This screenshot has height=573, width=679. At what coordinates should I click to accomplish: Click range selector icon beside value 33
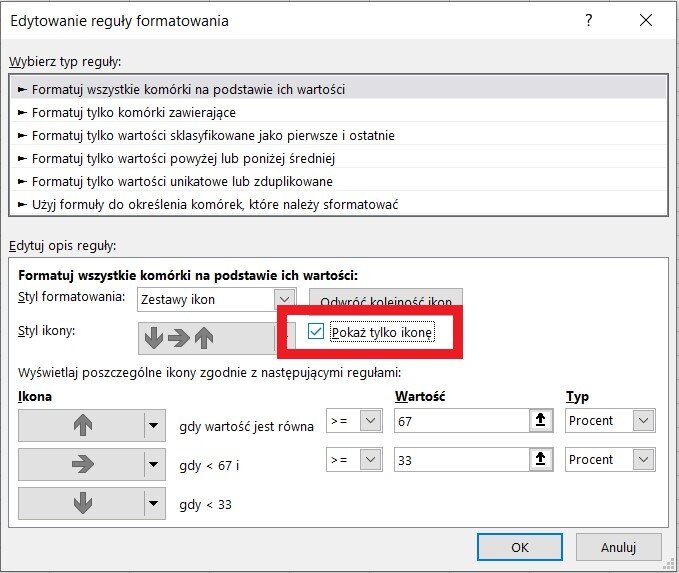pos(540,460)
